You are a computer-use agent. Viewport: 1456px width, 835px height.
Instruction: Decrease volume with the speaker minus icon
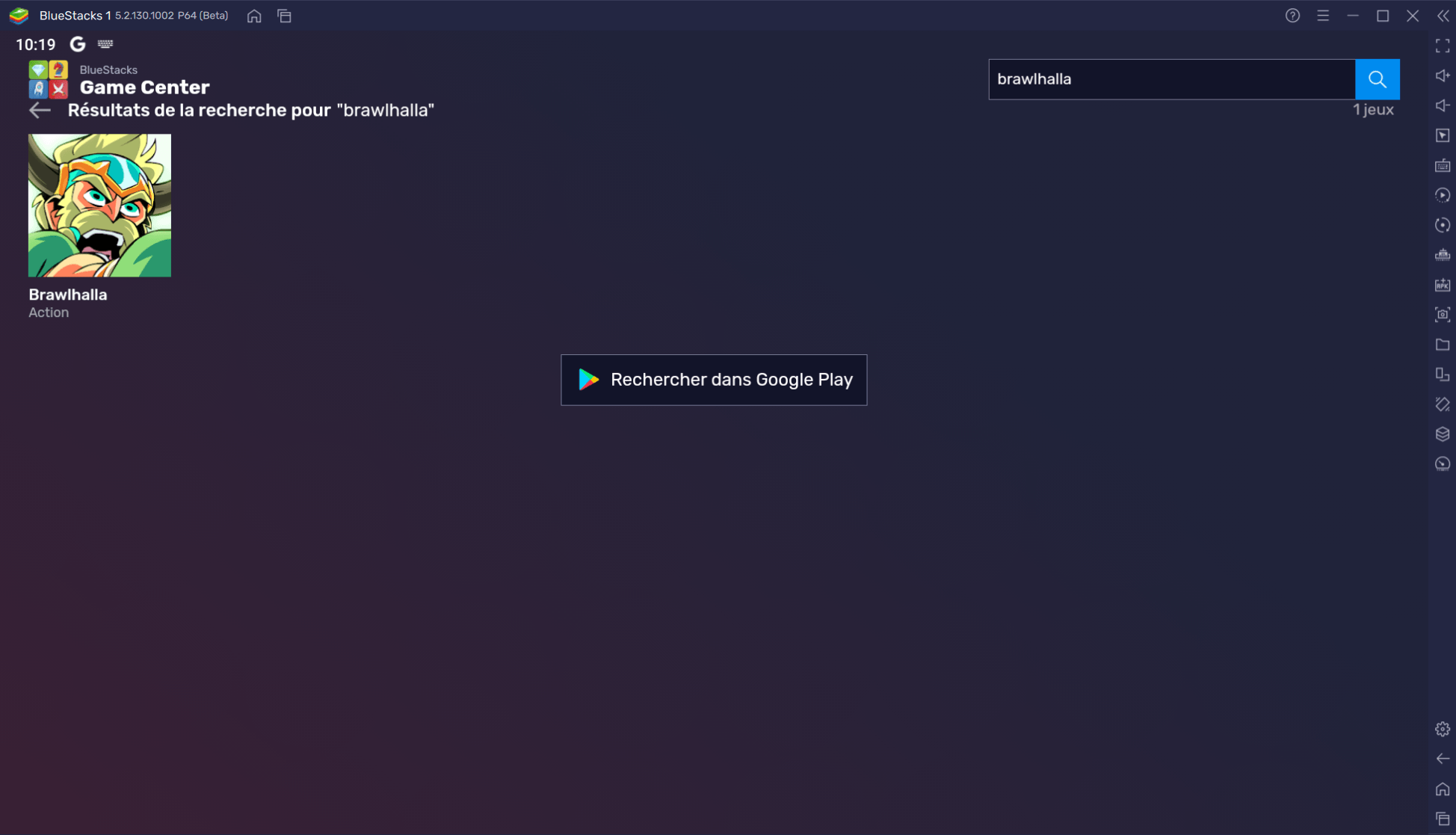1443,105
